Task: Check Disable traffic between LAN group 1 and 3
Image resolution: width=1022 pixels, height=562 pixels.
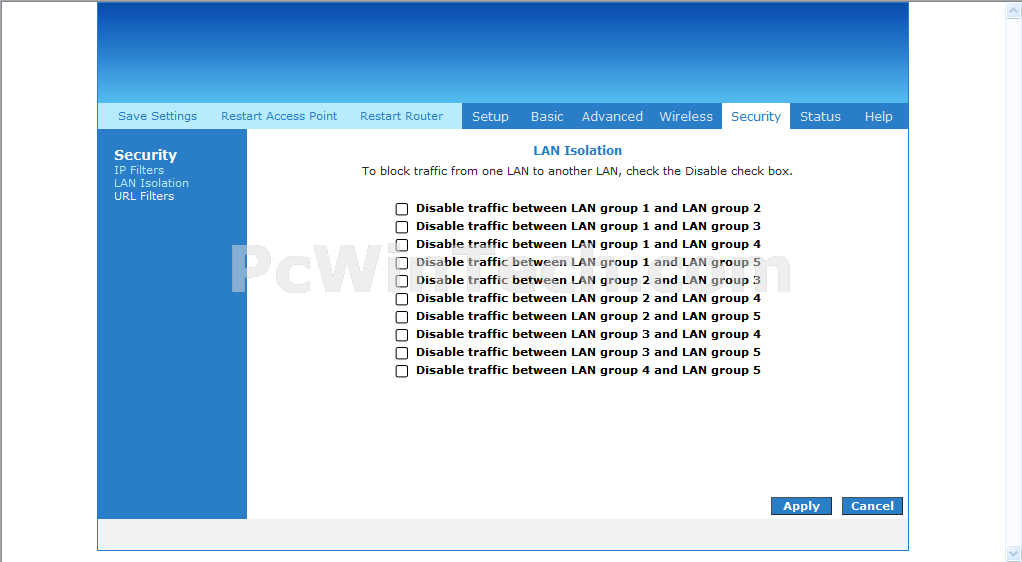Action: pyautogui.click(x=402, y=227)
